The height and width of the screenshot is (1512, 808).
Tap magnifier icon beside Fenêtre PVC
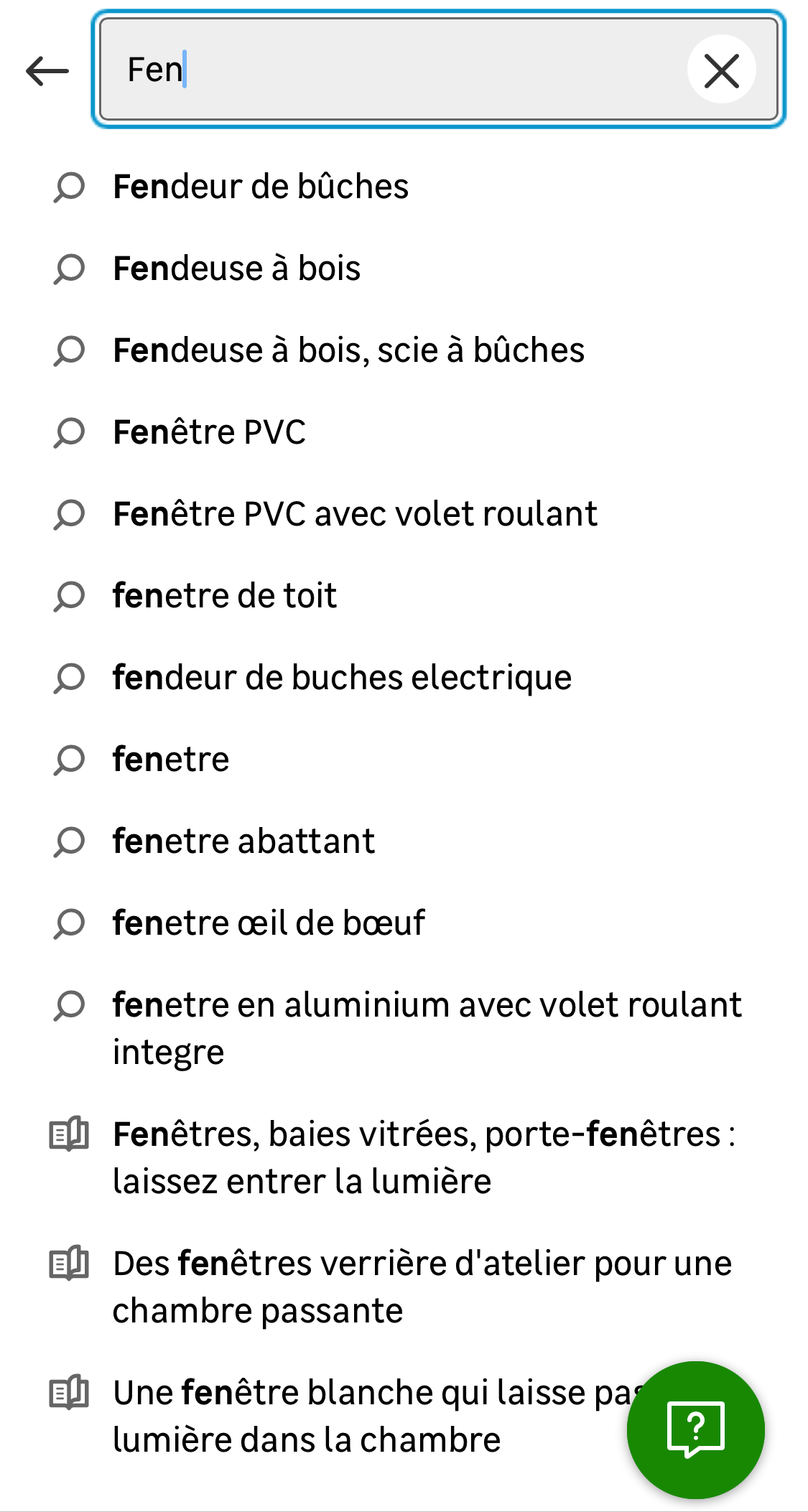coord(70,433)
